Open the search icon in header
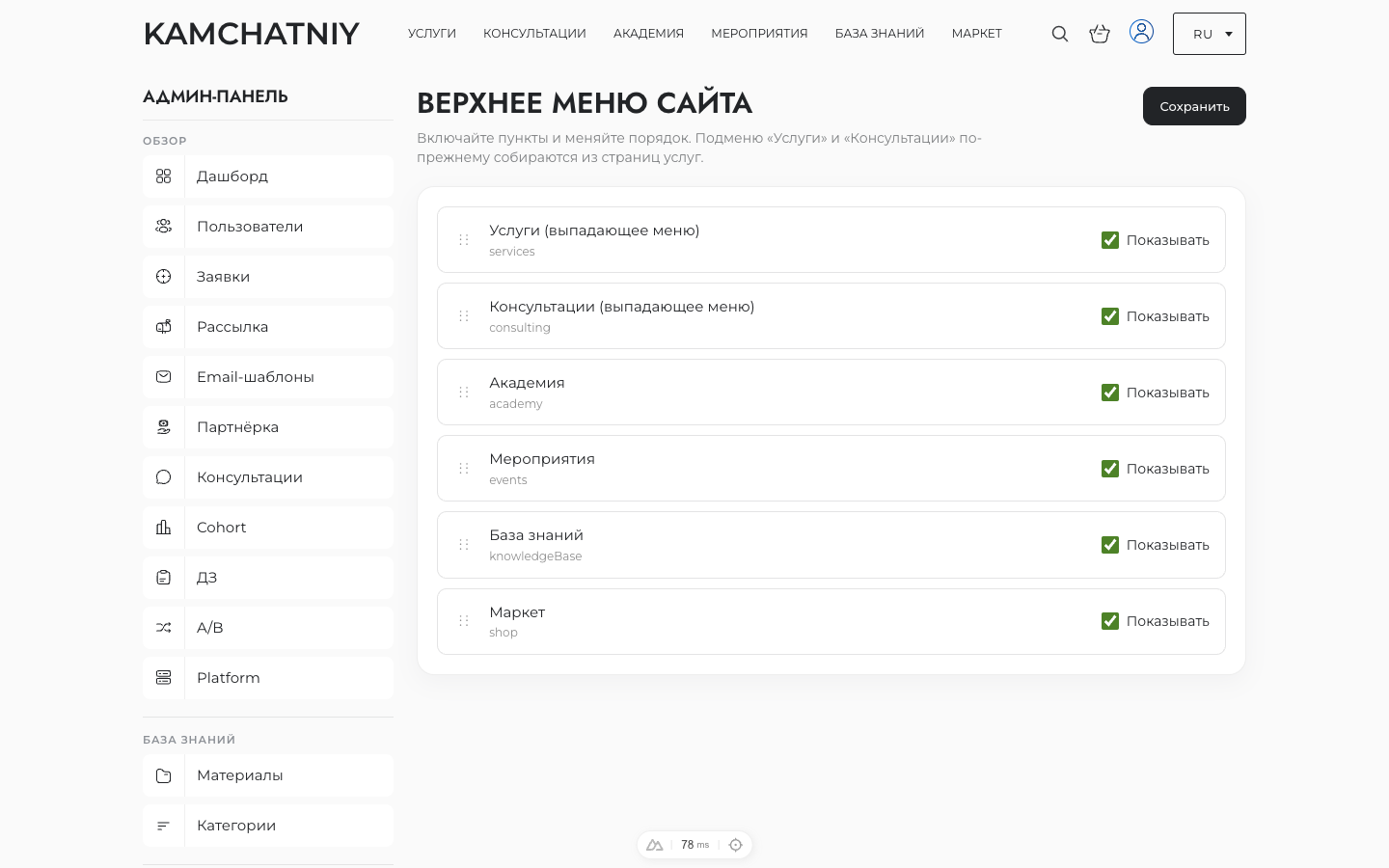The width and height of the screenshot is (1389, 868). tap(1060, 34)
